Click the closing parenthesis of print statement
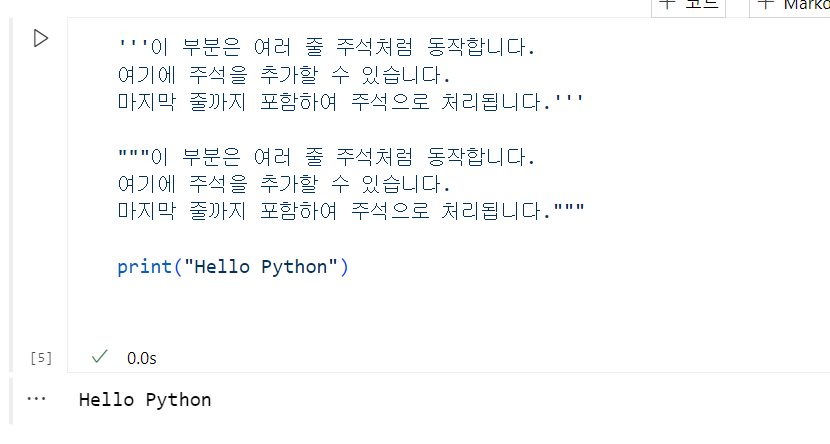The height and width of the screenshot is (444, 830). pos(344,267)
